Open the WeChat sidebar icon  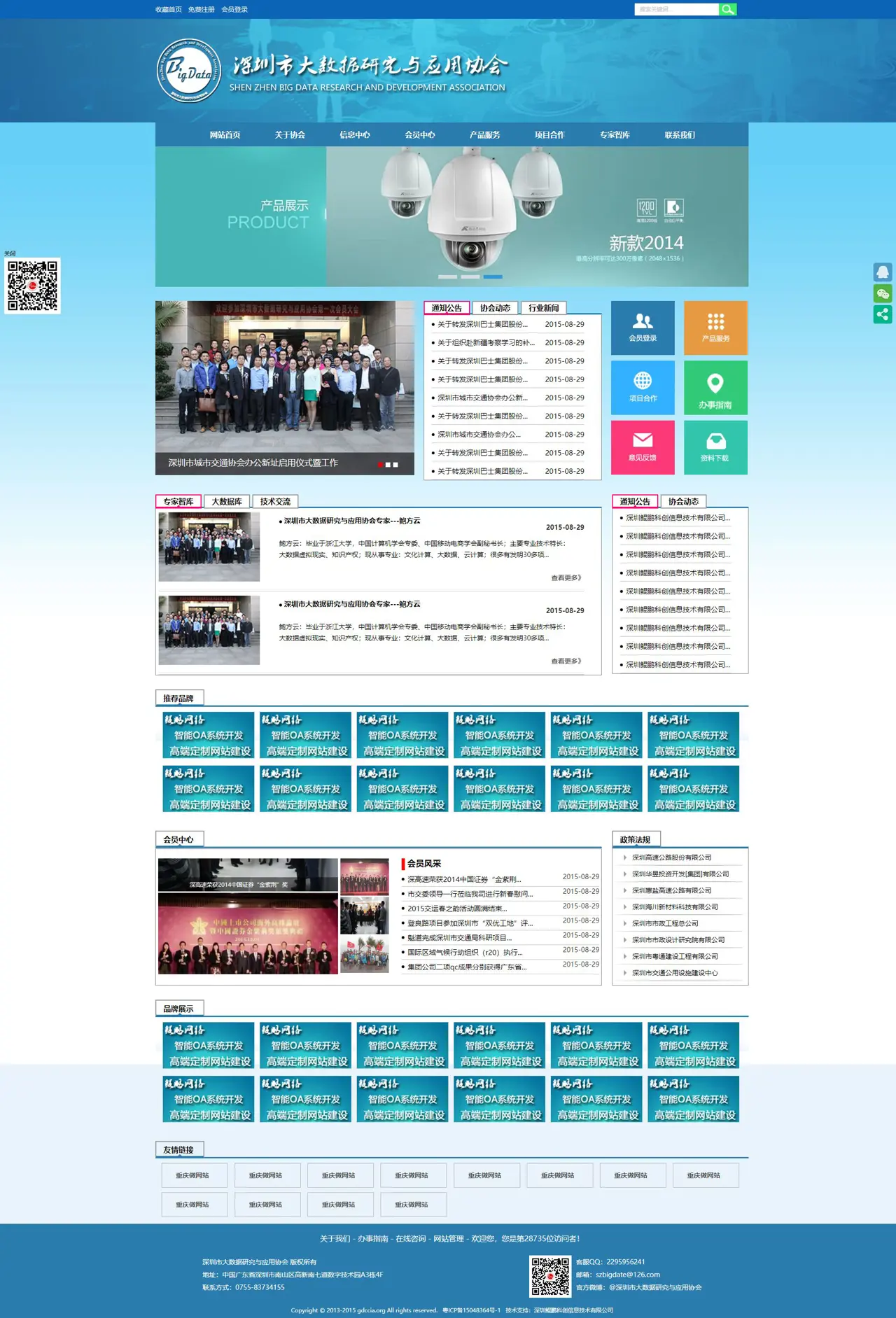[883, 293]
